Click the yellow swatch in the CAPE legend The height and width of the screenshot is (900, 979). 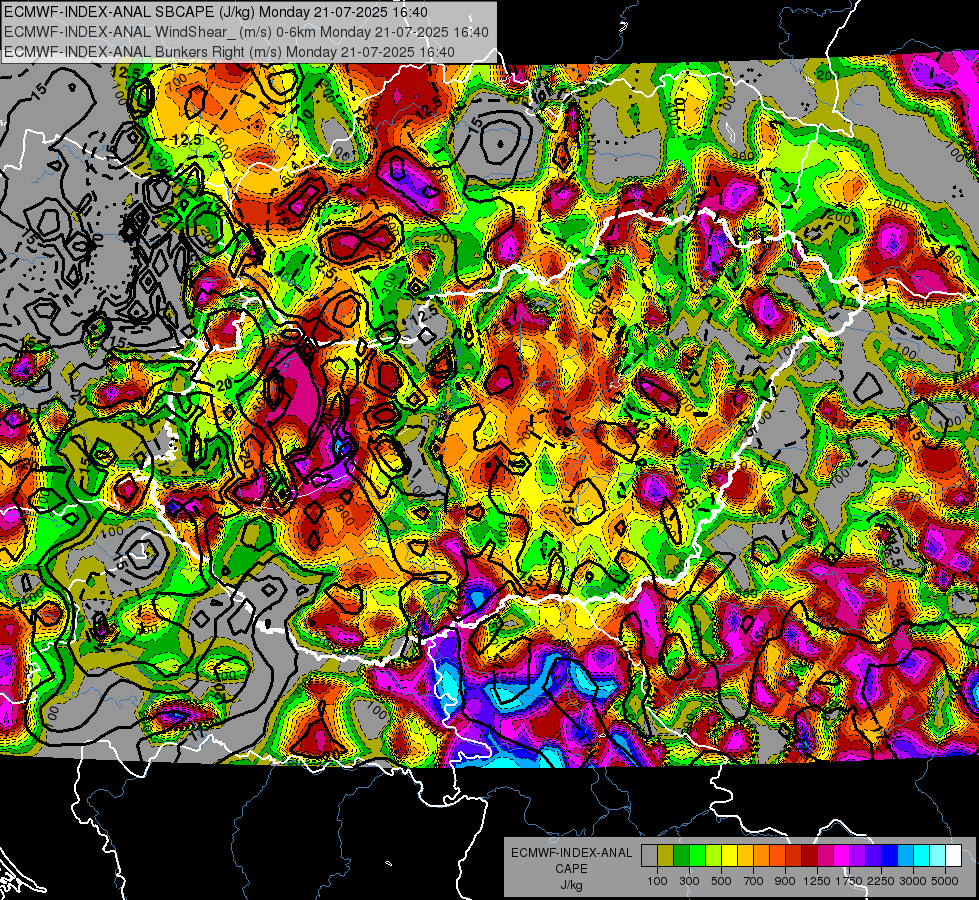point(729,856)
